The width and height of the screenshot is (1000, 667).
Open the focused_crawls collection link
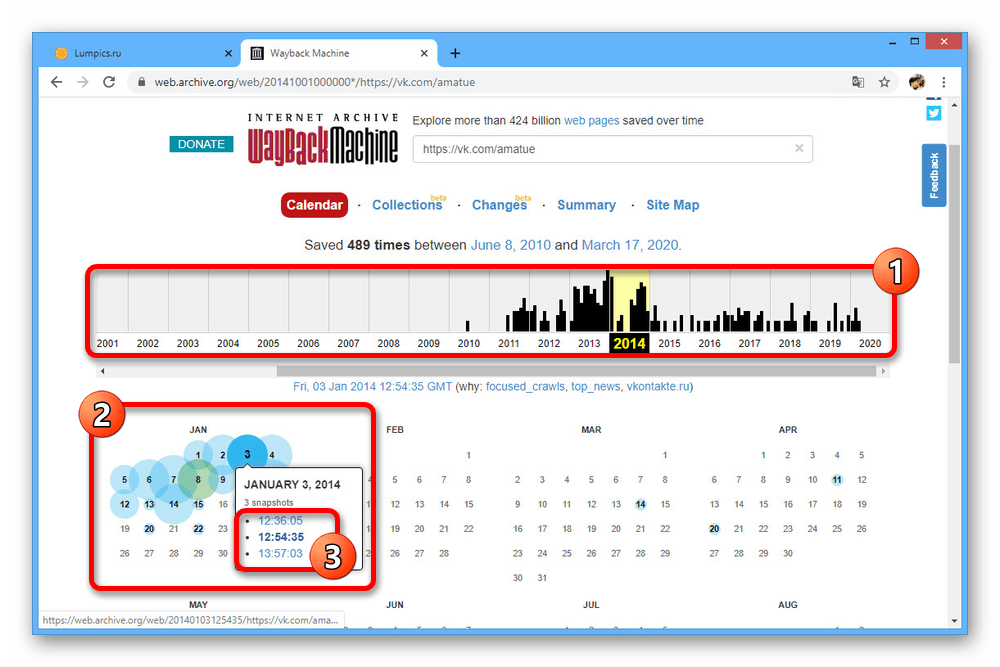coord(525,386)
